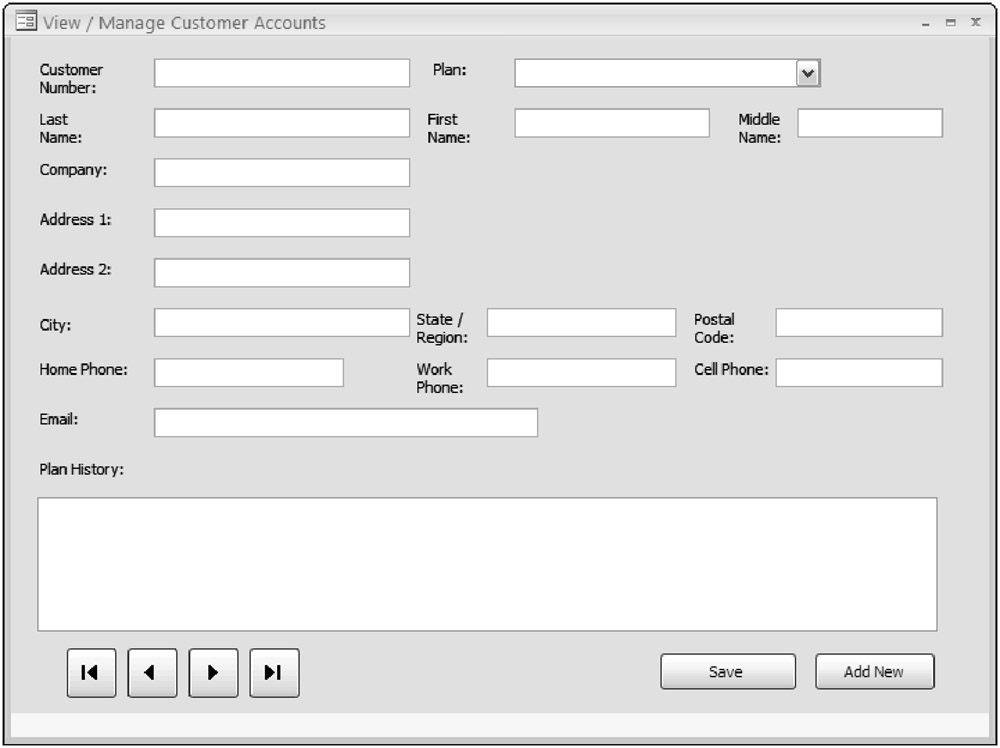1000x748 pixels.
Task: Expand the Plan dropdown arrow
Action: point(808,73)
